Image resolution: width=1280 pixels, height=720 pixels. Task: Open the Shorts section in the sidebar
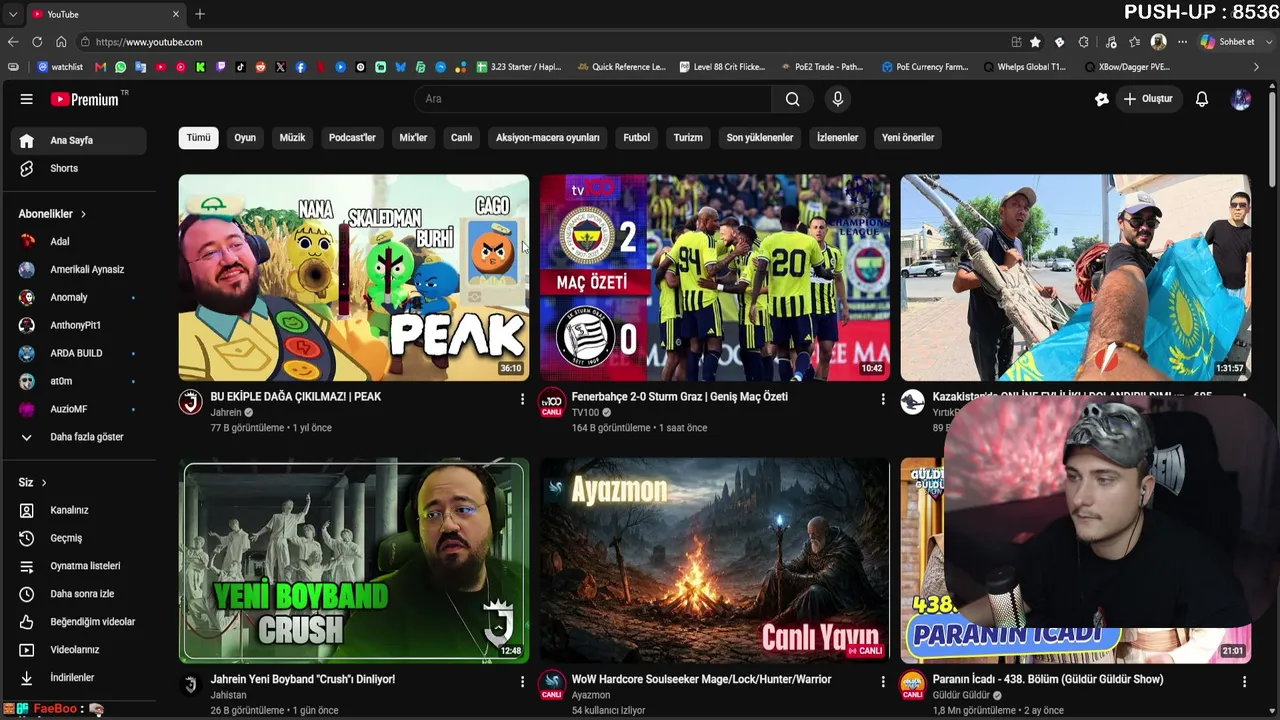pos(79,168)
